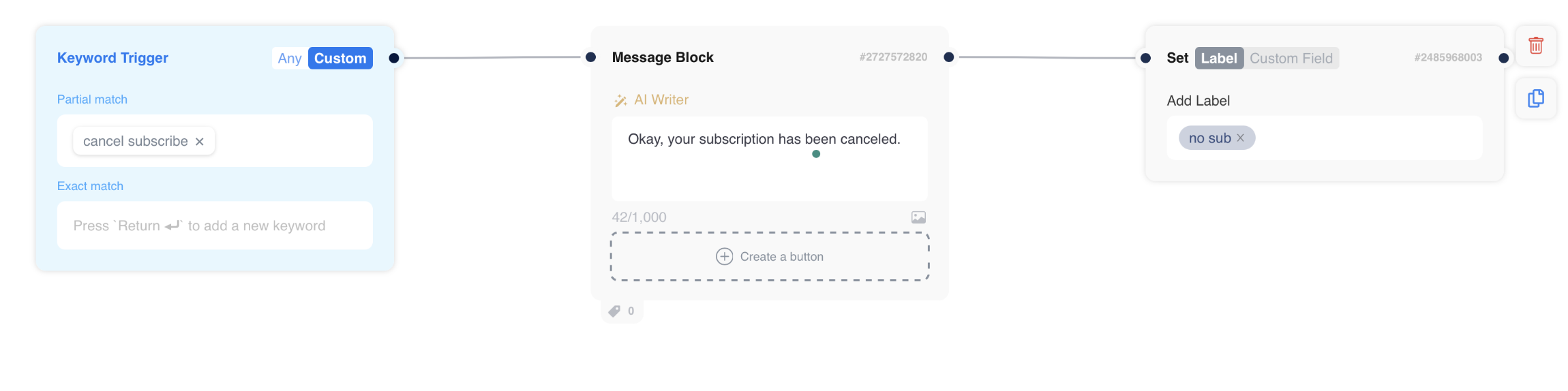Click the Create a button area

[770, 257]
